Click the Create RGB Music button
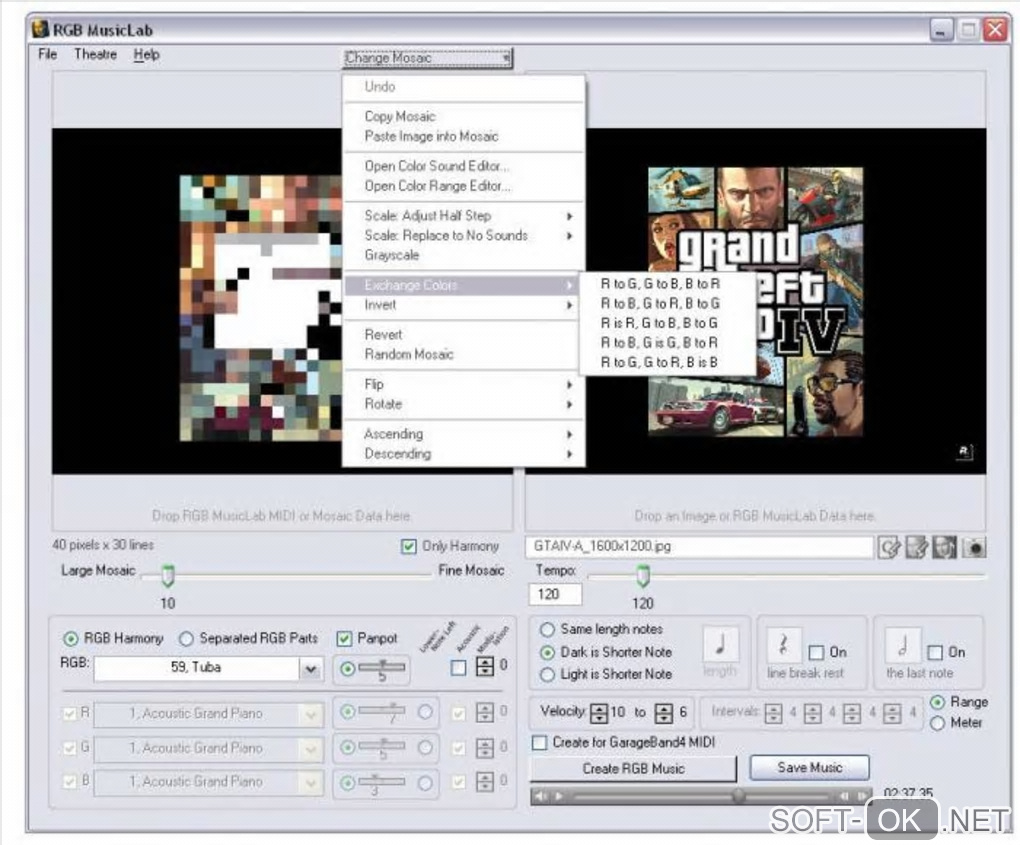 pos(634,768)
